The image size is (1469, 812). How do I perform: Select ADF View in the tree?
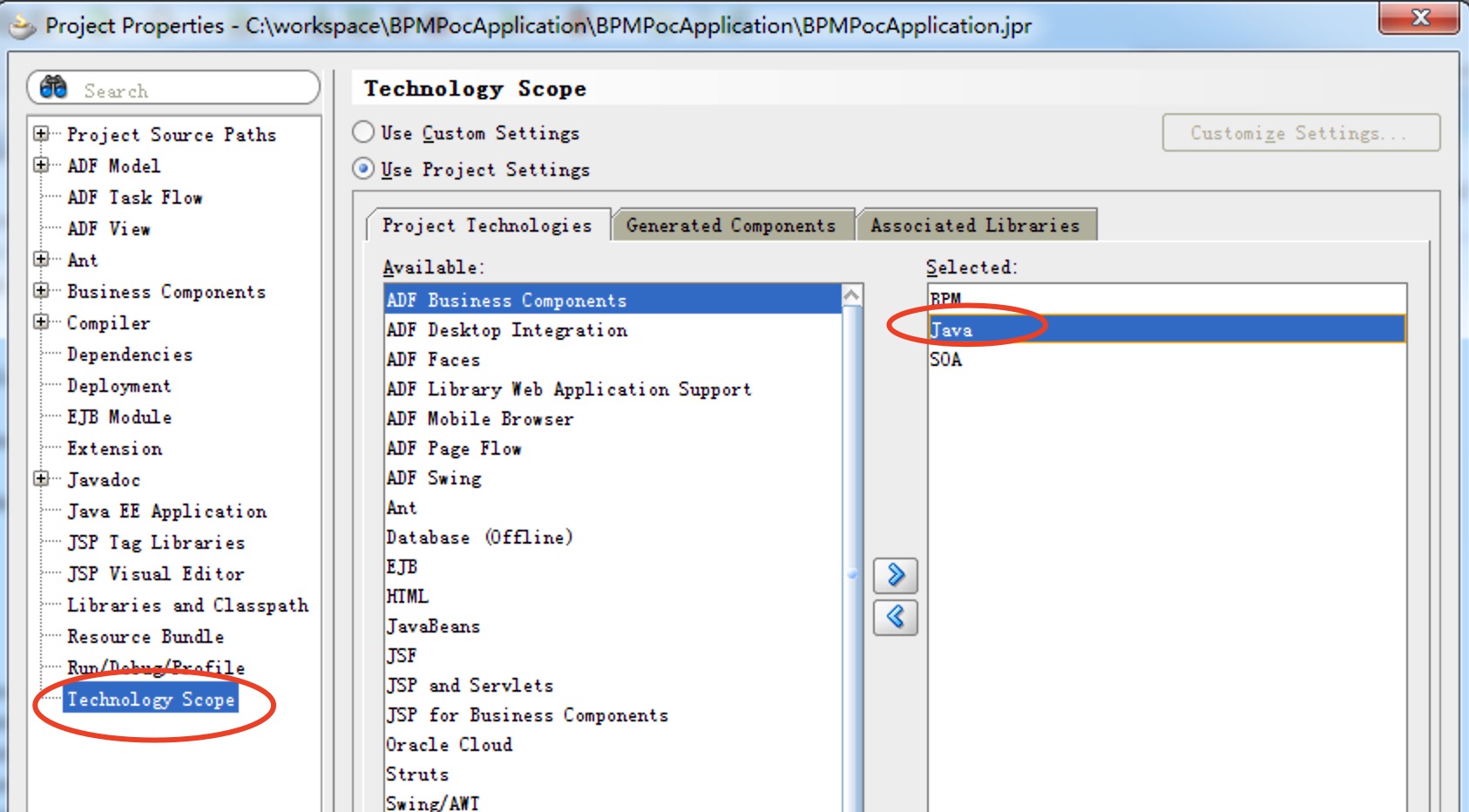tap(109, 229)
